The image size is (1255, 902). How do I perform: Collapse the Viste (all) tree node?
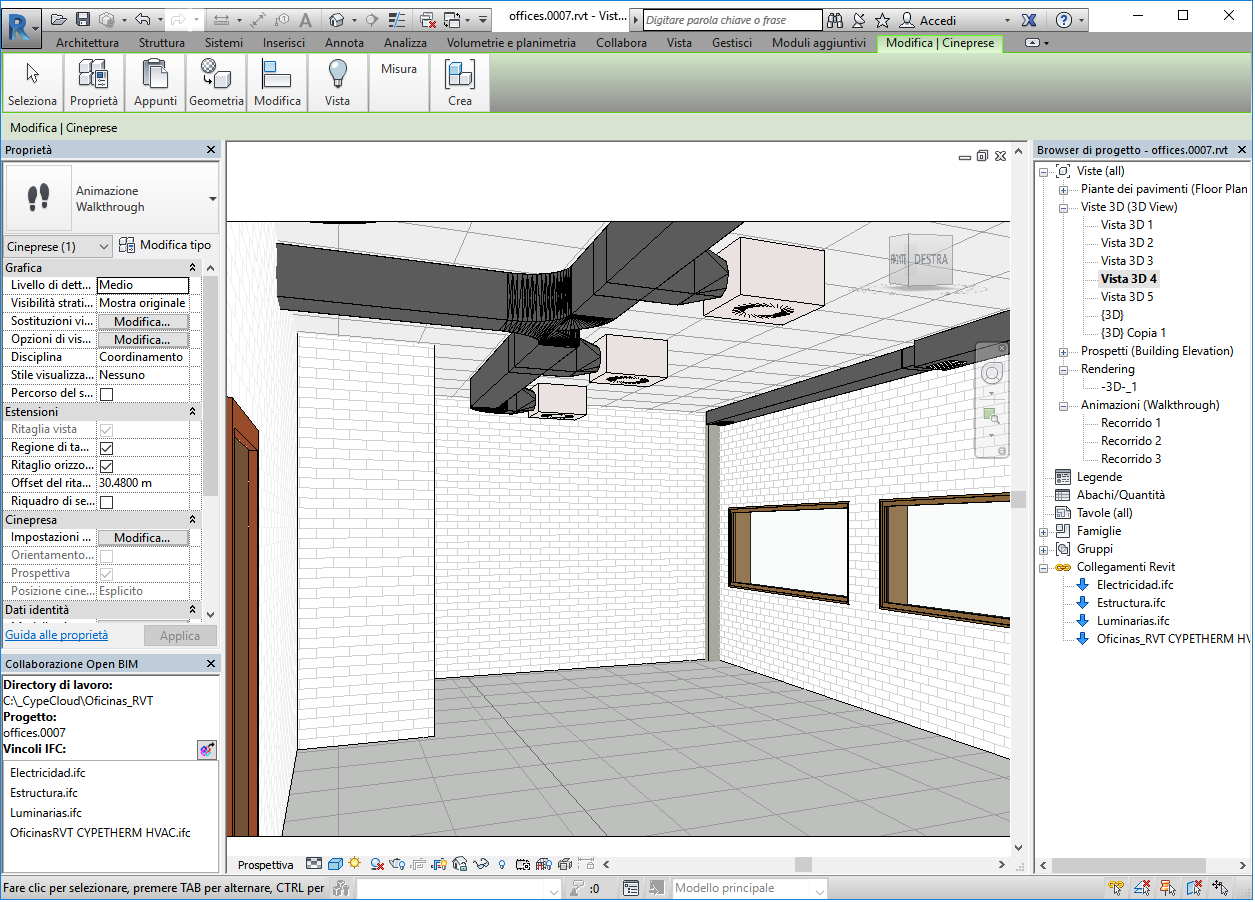(1043, 171)
